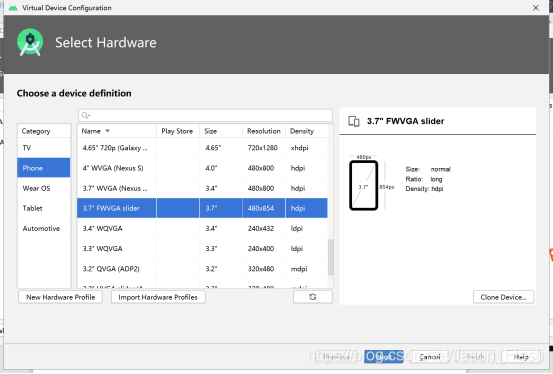The width and height of the screenshot is (553, 374).
Task: Select 3.7" WVGA (Nexus) device row
Action: click(x=202, y=188)
